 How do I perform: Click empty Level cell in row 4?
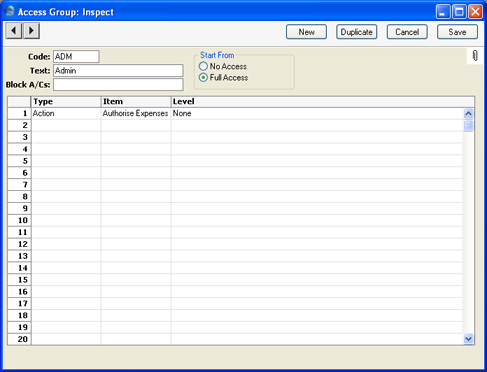(317, 149)
